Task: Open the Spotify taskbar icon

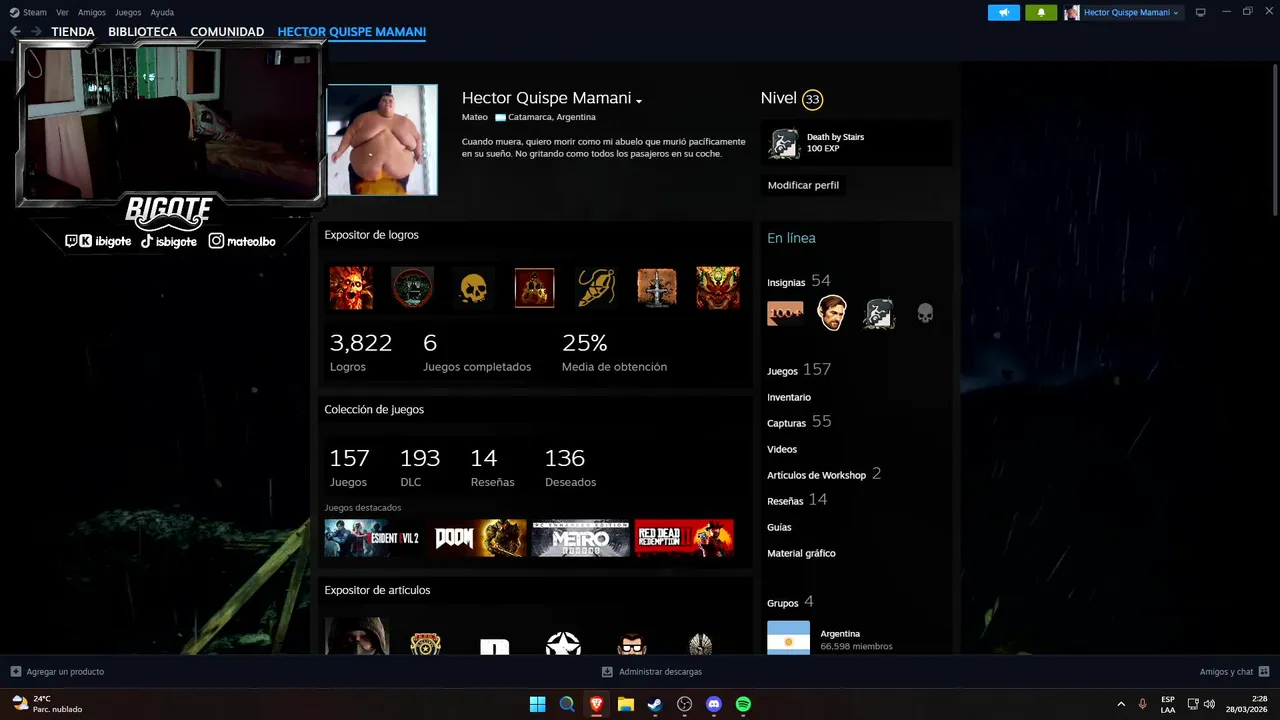Action: (743, 704)
